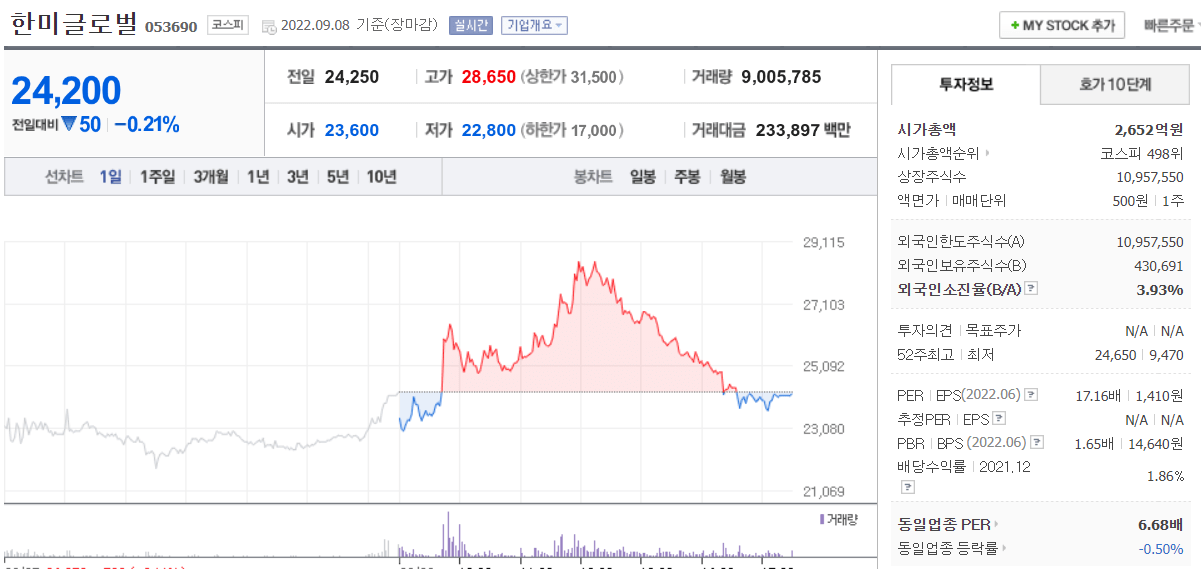Click the dividend yield 1.86%
This screenshot has width=1201, height=569.
coord(1166,476)
